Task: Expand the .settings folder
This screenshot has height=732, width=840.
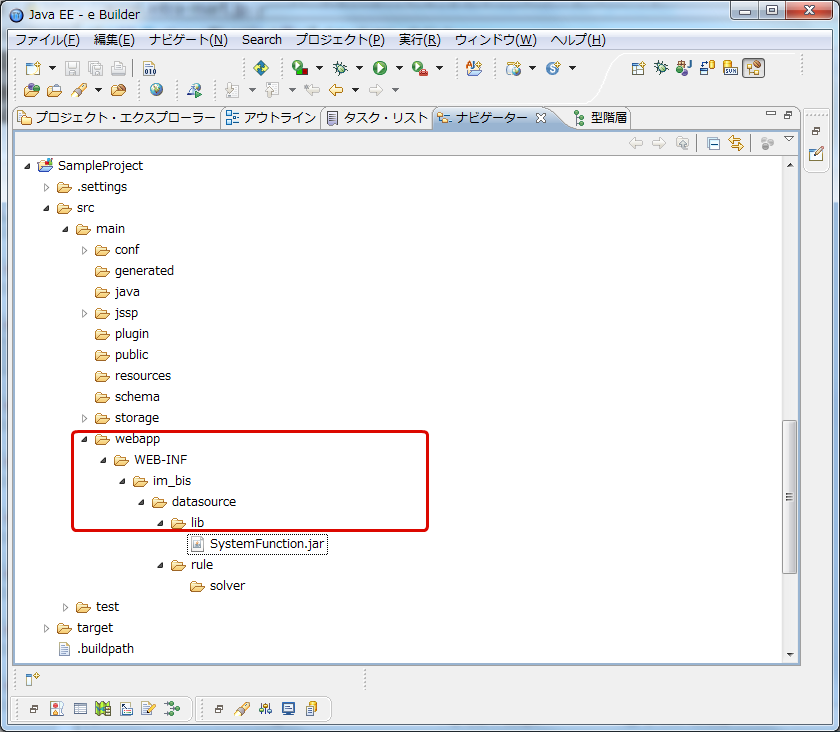Action: 47,187
